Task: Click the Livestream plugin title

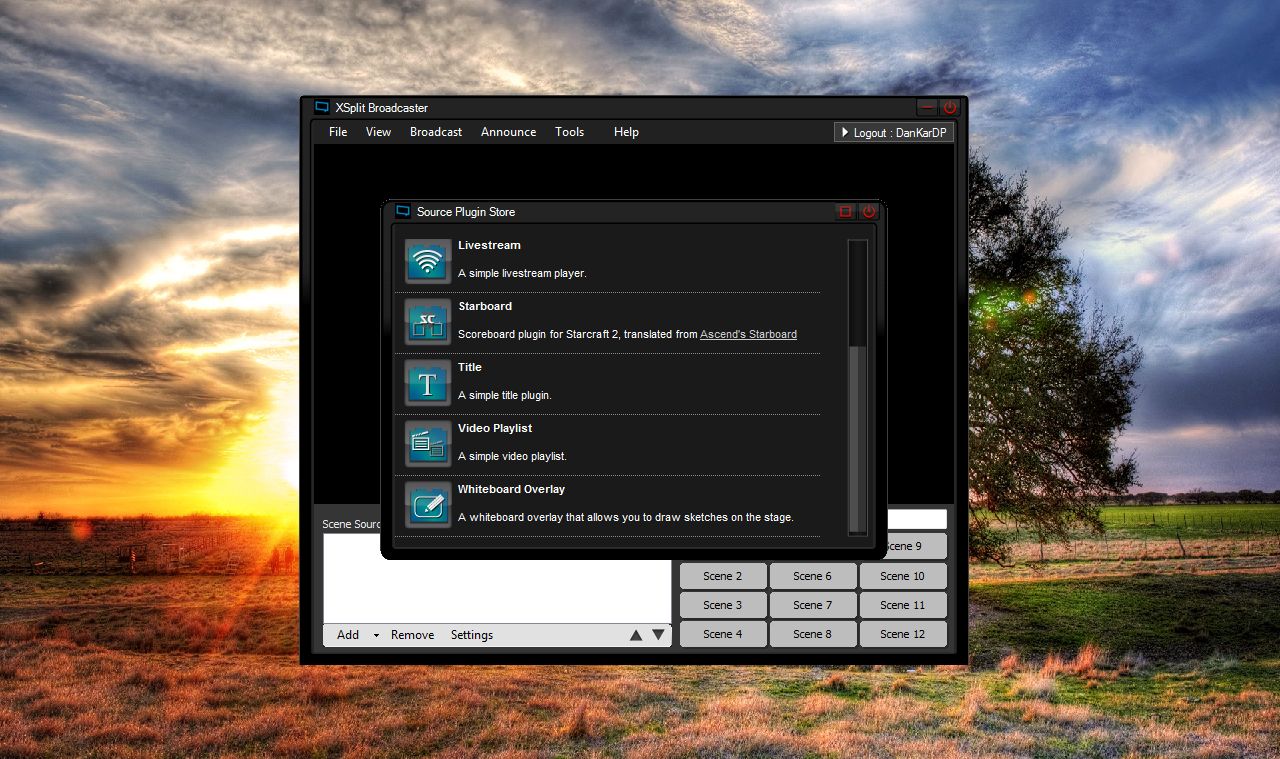Action: pos(489,245)
